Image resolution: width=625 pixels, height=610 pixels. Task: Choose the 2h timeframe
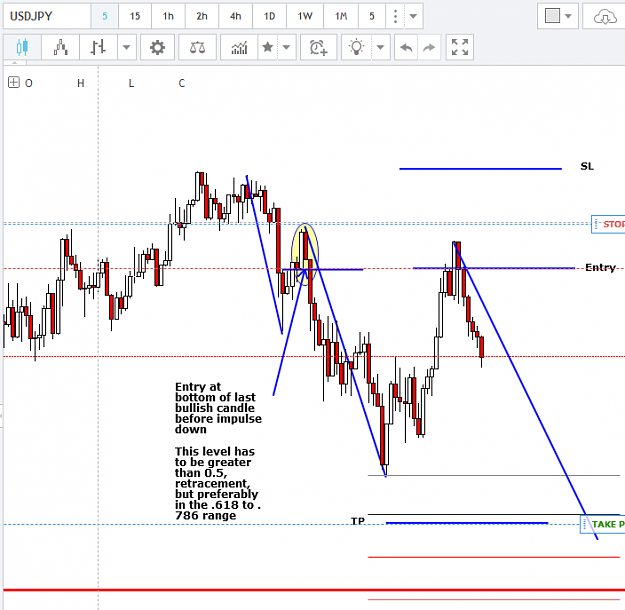click(202, 16)
